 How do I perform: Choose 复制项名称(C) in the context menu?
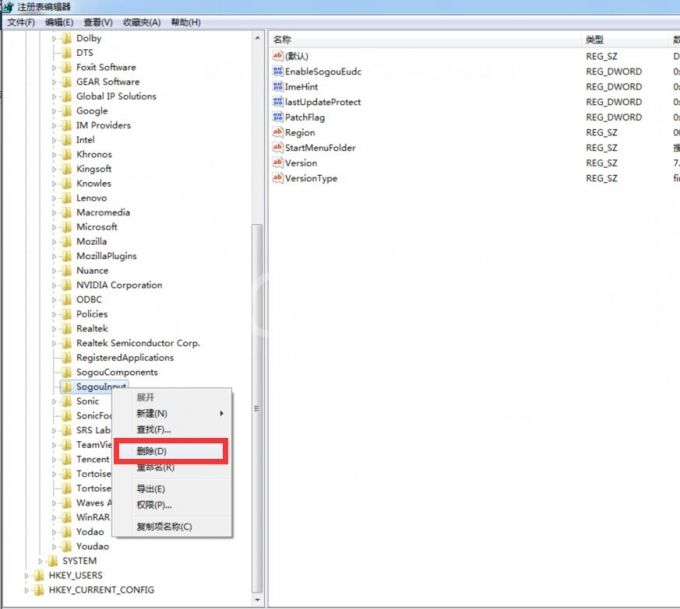[x=172, y=527]
